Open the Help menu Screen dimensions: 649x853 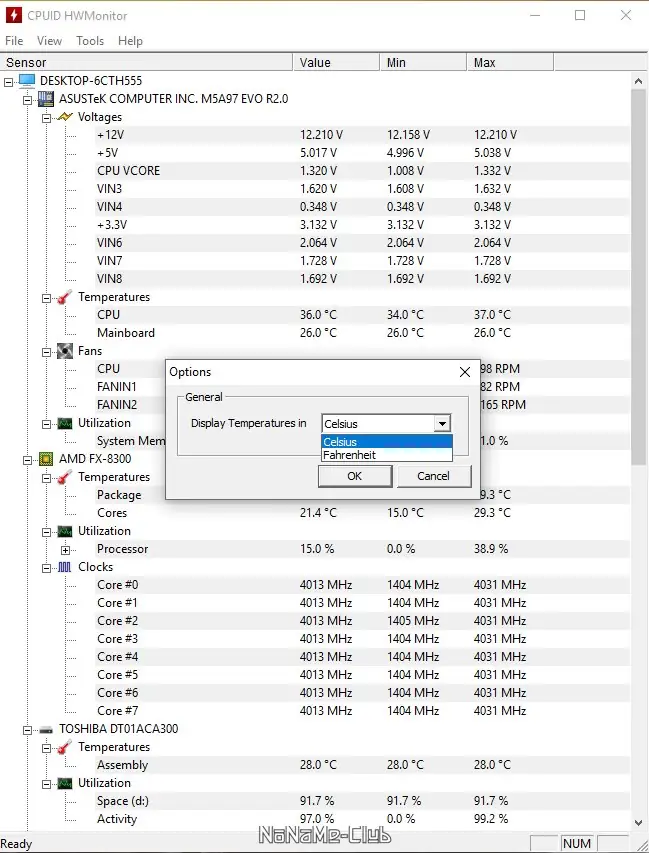tap(131, 41)
